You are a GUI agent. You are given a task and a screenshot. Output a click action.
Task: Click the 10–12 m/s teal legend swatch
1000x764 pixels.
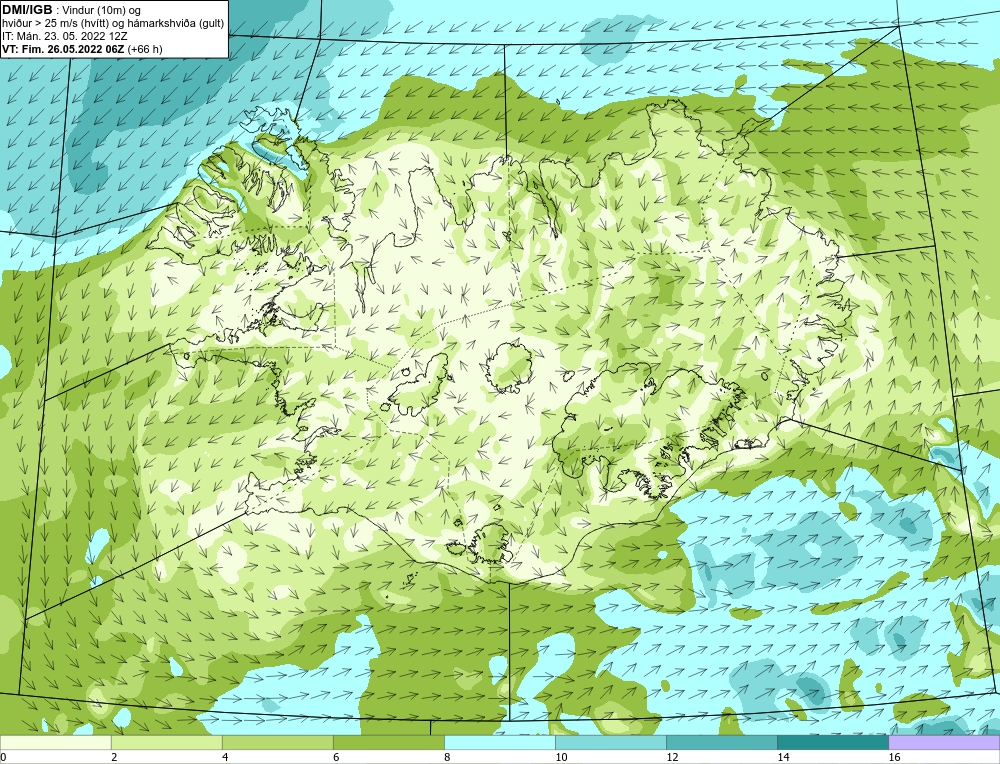click(x=610, y=743)
